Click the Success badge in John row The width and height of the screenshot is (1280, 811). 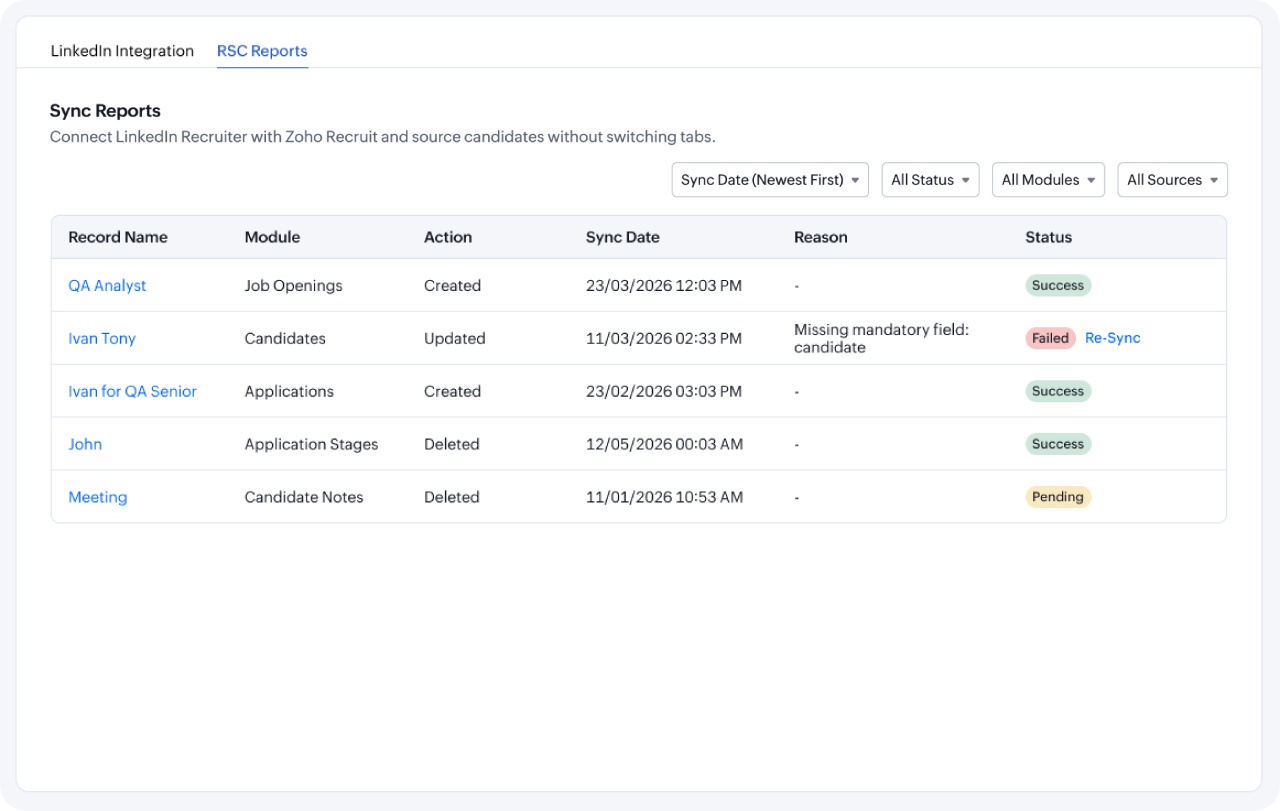1058,444
